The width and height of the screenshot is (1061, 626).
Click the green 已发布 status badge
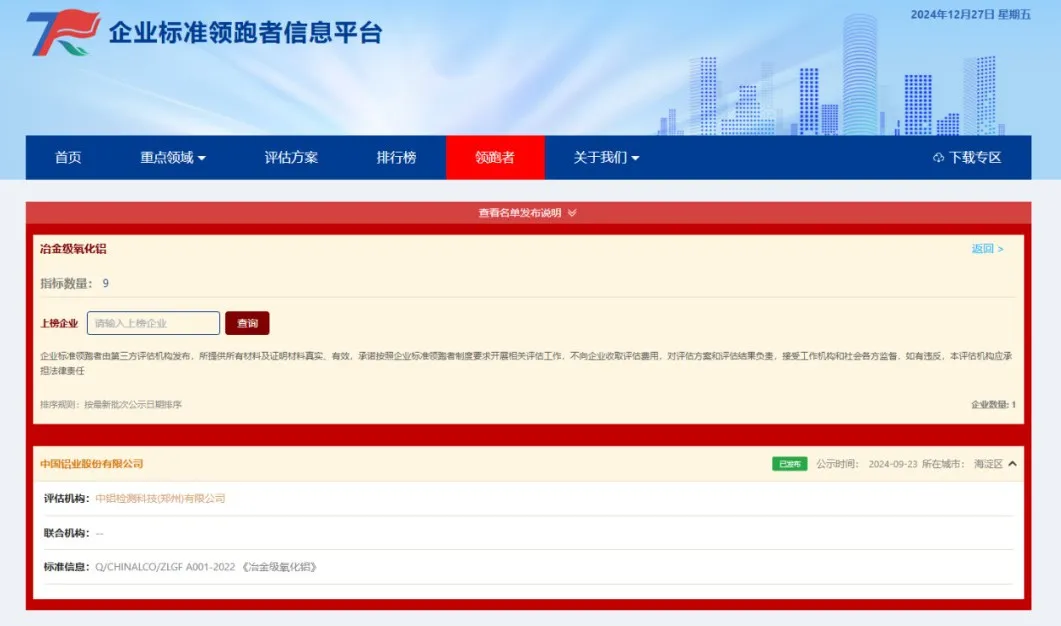pyautogui.click(x=788, y=463)
